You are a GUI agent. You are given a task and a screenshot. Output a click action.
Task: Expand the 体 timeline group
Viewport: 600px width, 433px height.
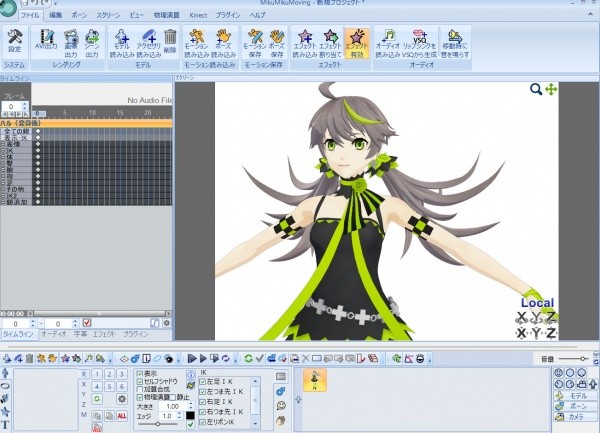[3, 157]
